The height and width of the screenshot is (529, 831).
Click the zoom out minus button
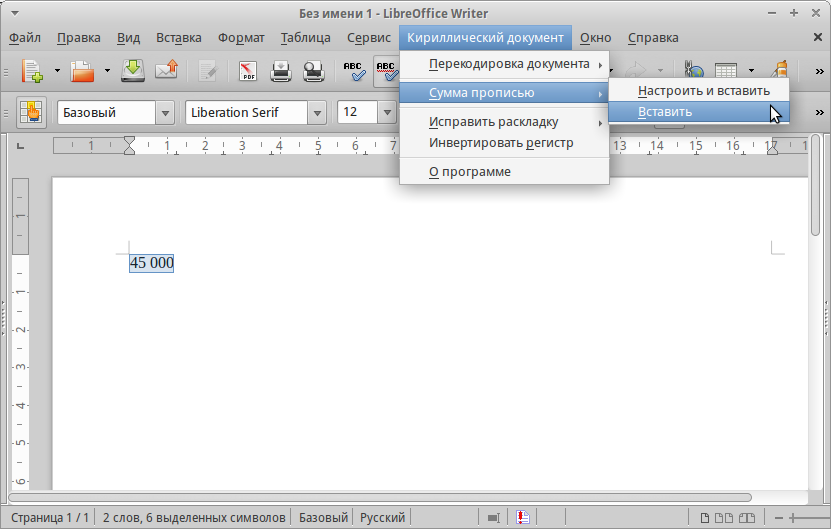pos(779,518)
